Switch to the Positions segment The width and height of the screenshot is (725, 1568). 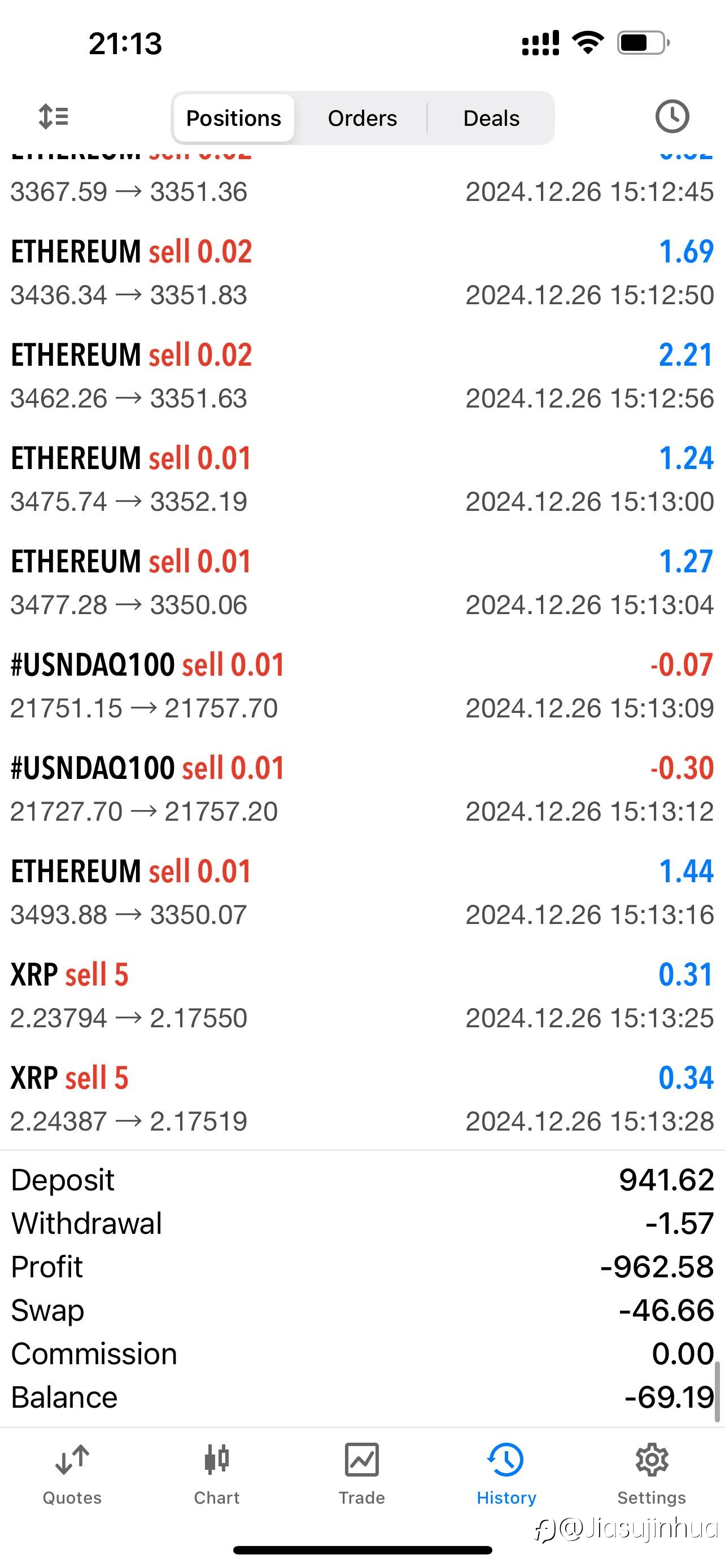point(234,118)
